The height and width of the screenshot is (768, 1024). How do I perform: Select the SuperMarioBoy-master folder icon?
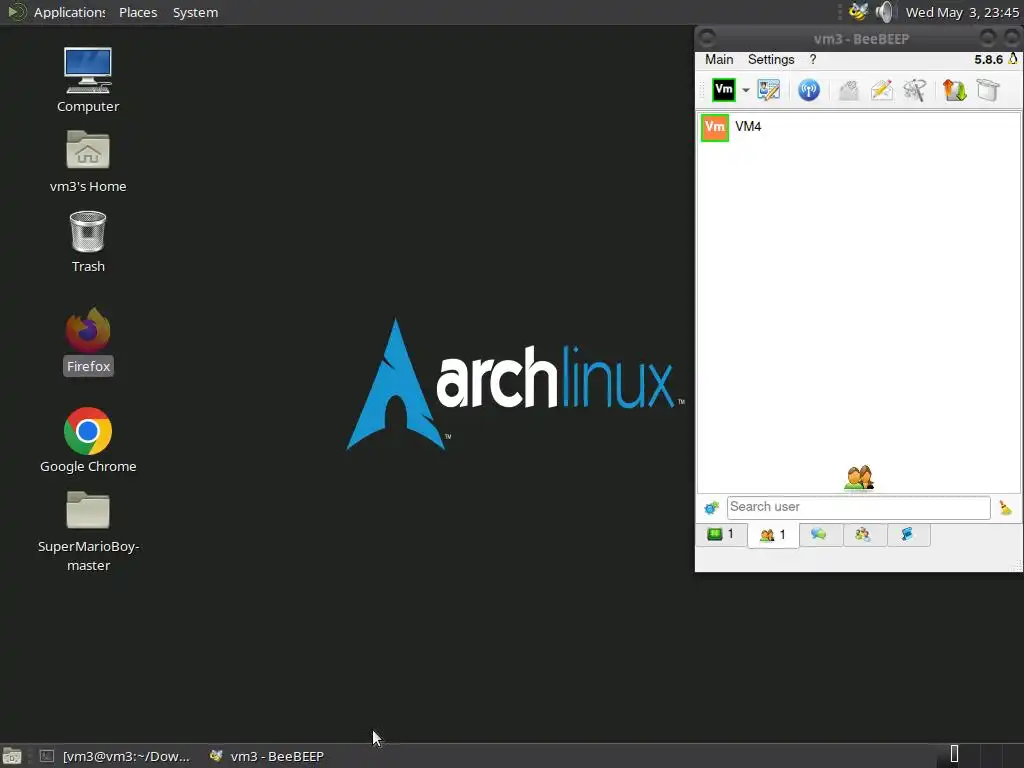click(x=88, y=531)
